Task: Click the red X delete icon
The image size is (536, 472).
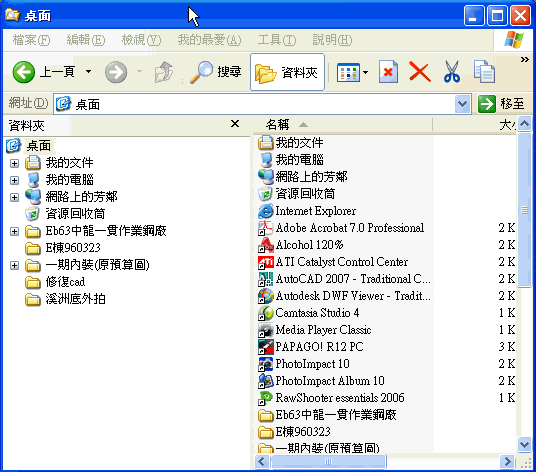Action: (419, 72)
